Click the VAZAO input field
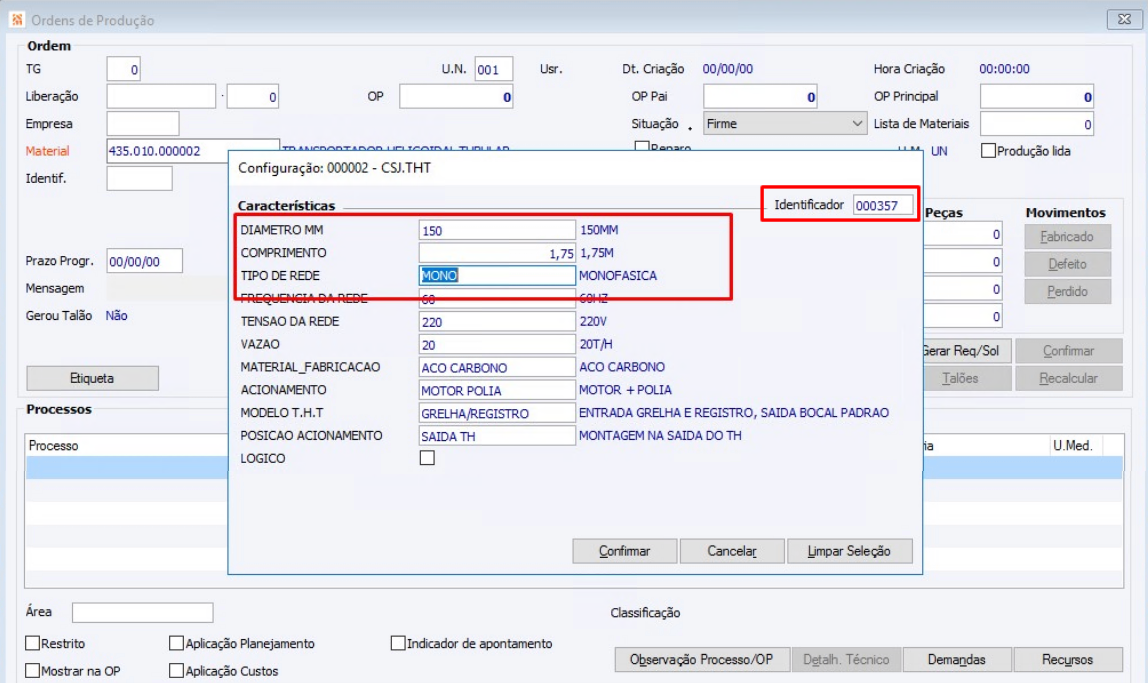 tap(497, 344)
